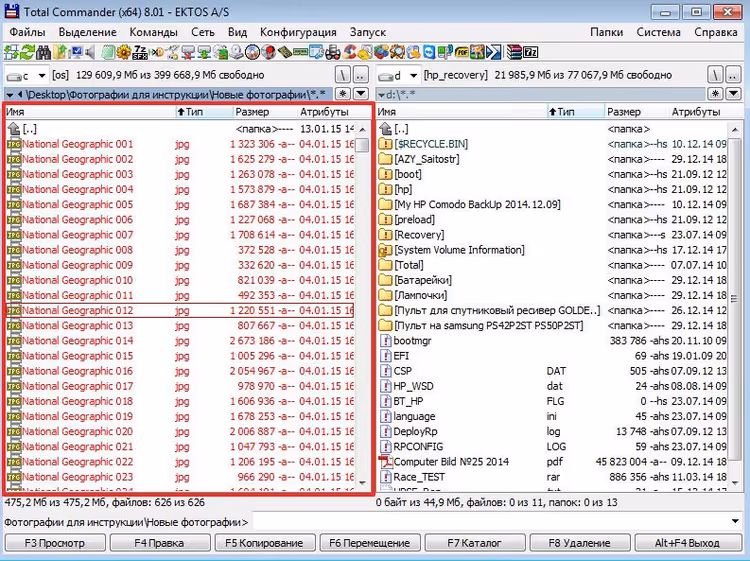Click the sunflower toolbar icon
750x561 pixels.
(123, 52)
